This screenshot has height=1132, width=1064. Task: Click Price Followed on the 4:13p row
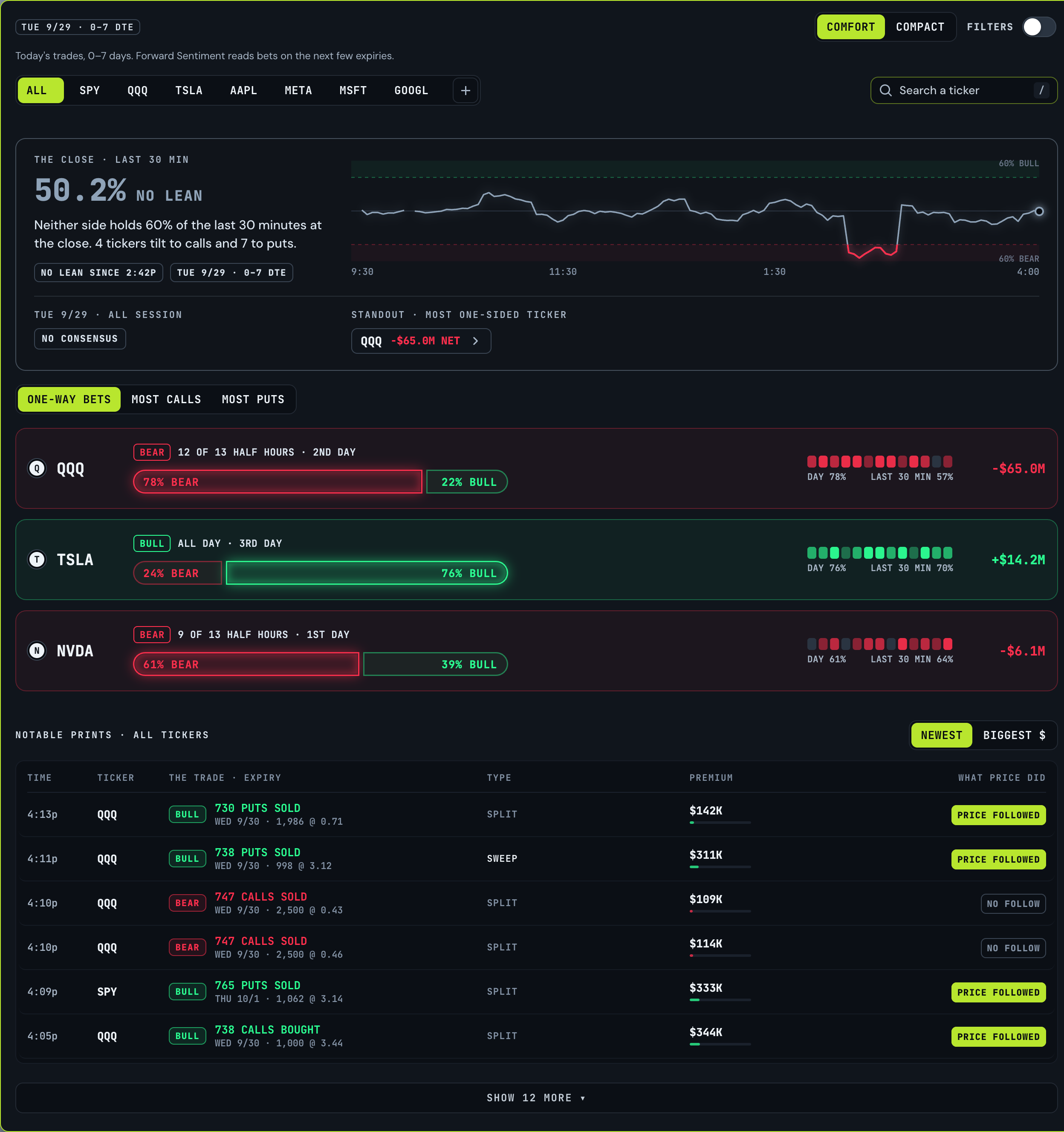tap(998, 815)
